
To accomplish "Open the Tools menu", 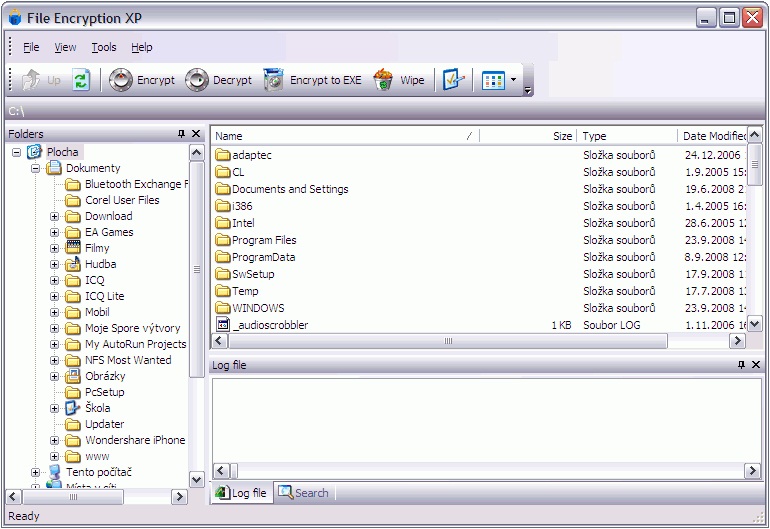I will point(103,47).
